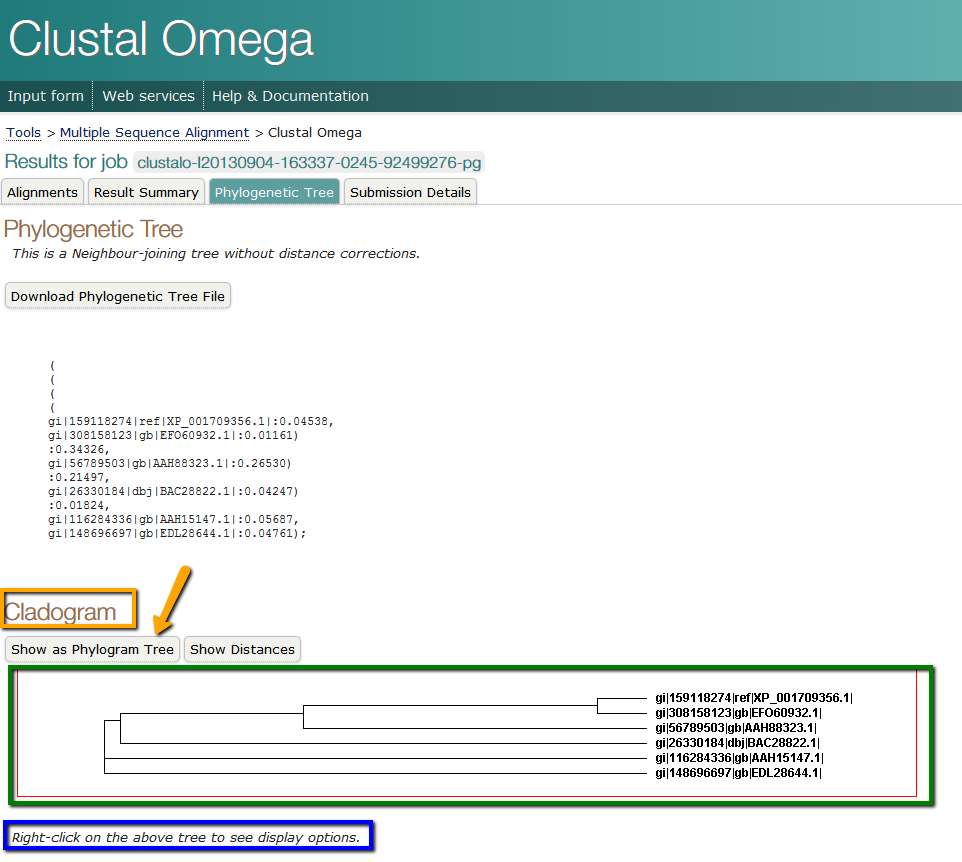
Task: Click cladogram leaf label gi|56789503|gb|AAH88323.1|
Action: click(736, 728)
